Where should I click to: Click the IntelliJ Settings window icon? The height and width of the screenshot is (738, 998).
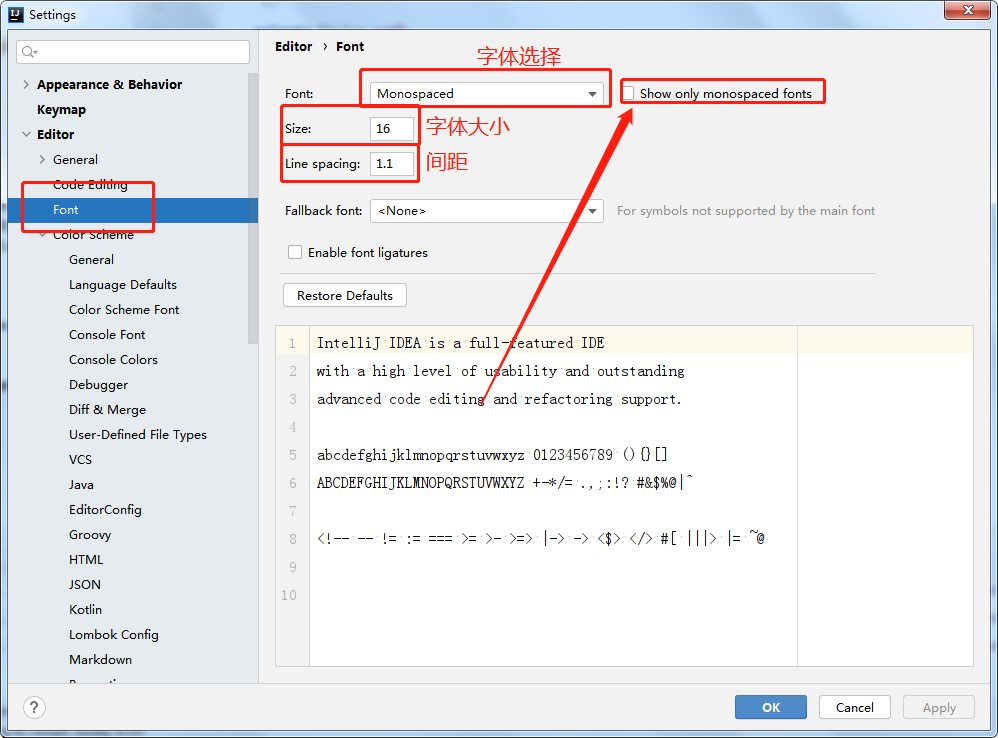(x=16, y=14)
